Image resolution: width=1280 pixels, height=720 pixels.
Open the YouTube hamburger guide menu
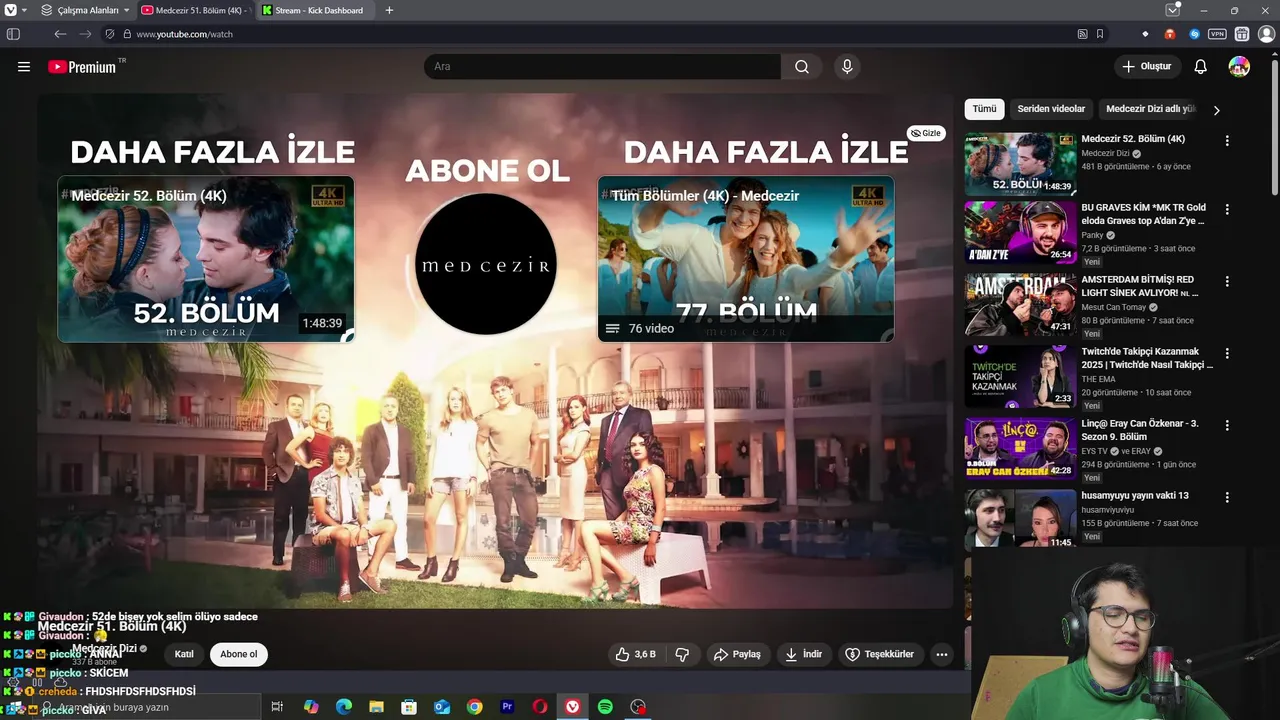click(24, 67)
